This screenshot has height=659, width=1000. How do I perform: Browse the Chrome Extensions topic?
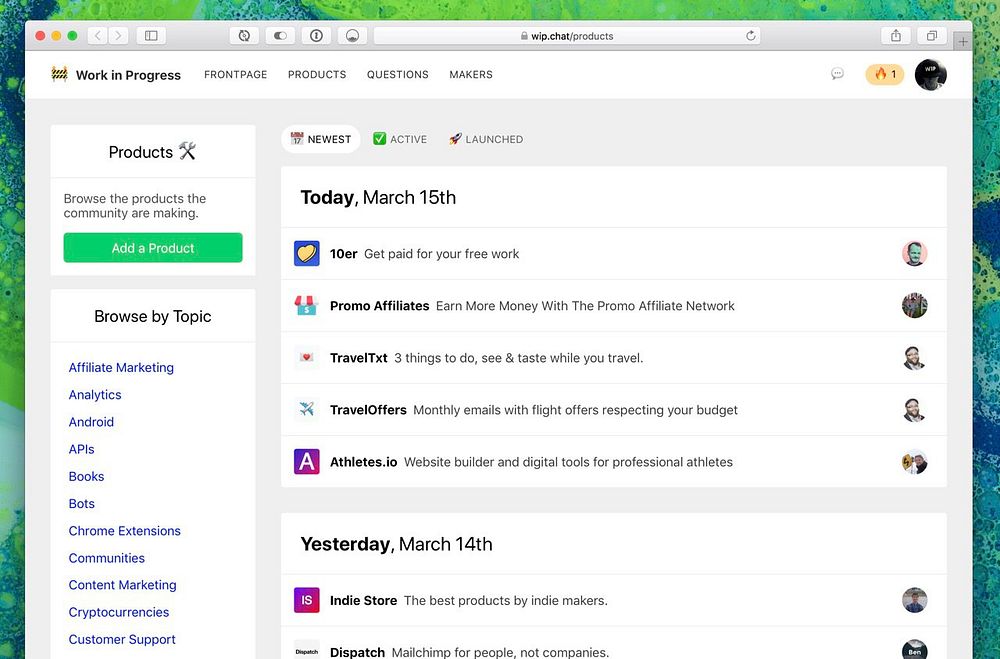(x=124, y=531)
